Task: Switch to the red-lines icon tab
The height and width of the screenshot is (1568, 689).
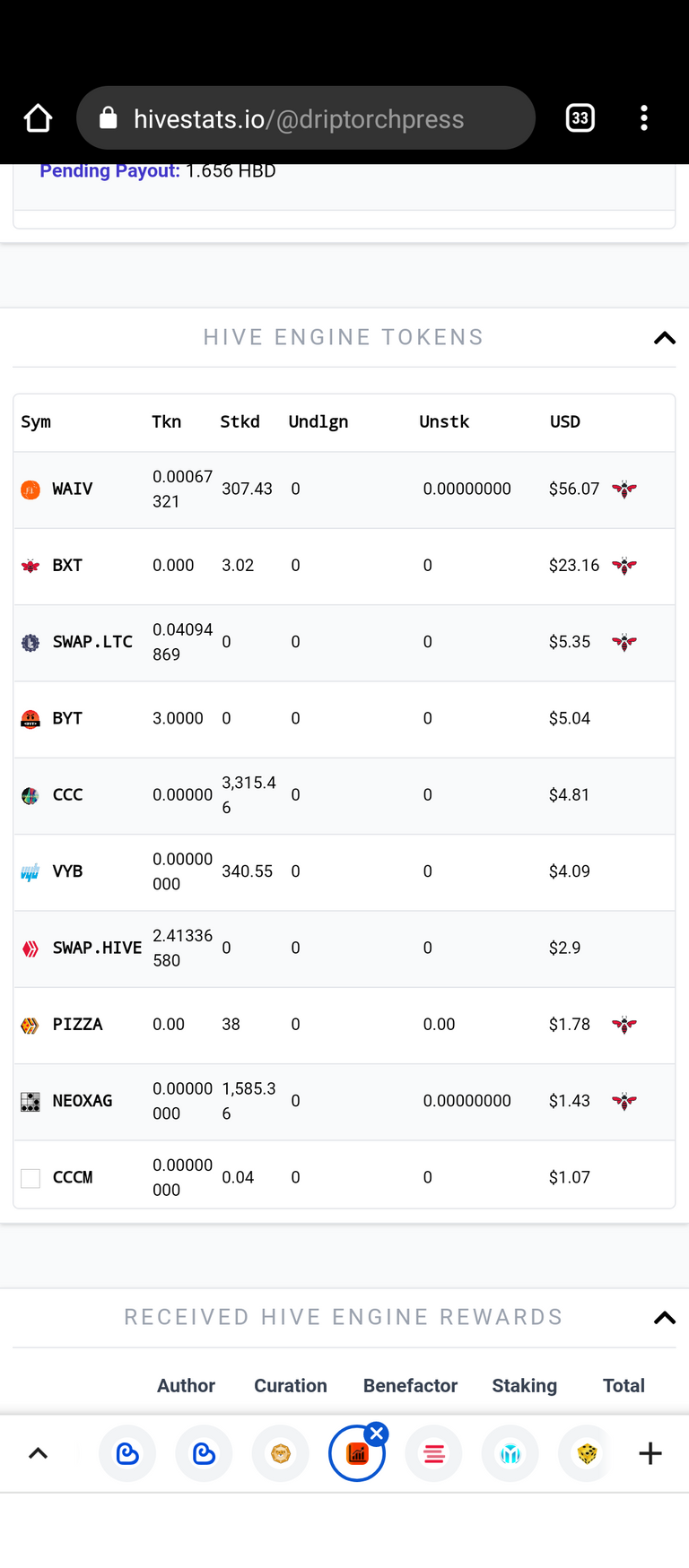Action: pyautogui.click(x=434, y=1453)
